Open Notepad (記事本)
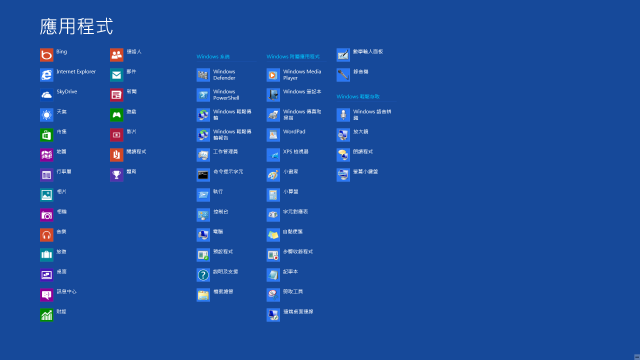This screenshot has height=360, width=640. (273, 275)
